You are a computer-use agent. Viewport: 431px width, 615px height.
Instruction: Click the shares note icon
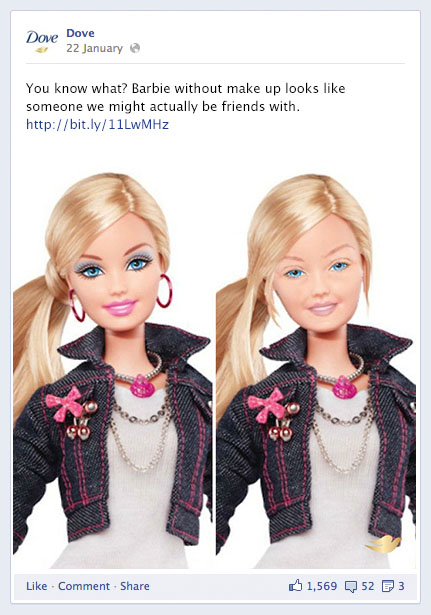pos(387,586)
